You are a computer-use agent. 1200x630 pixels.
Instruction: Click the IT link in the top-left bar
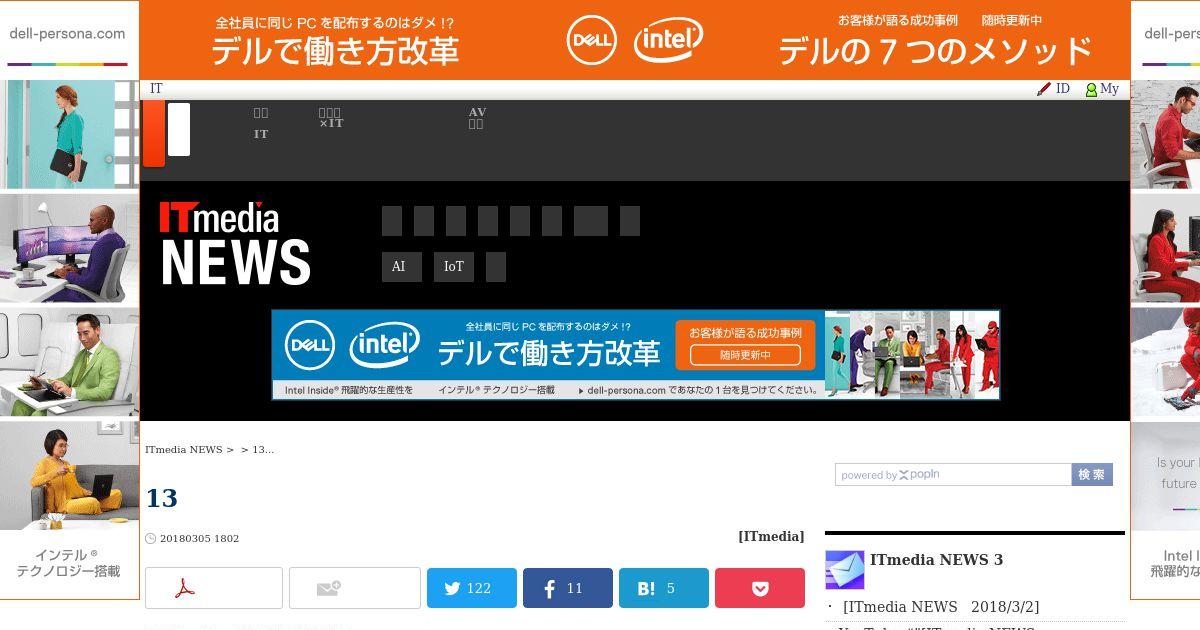click(x=156, y=89)
